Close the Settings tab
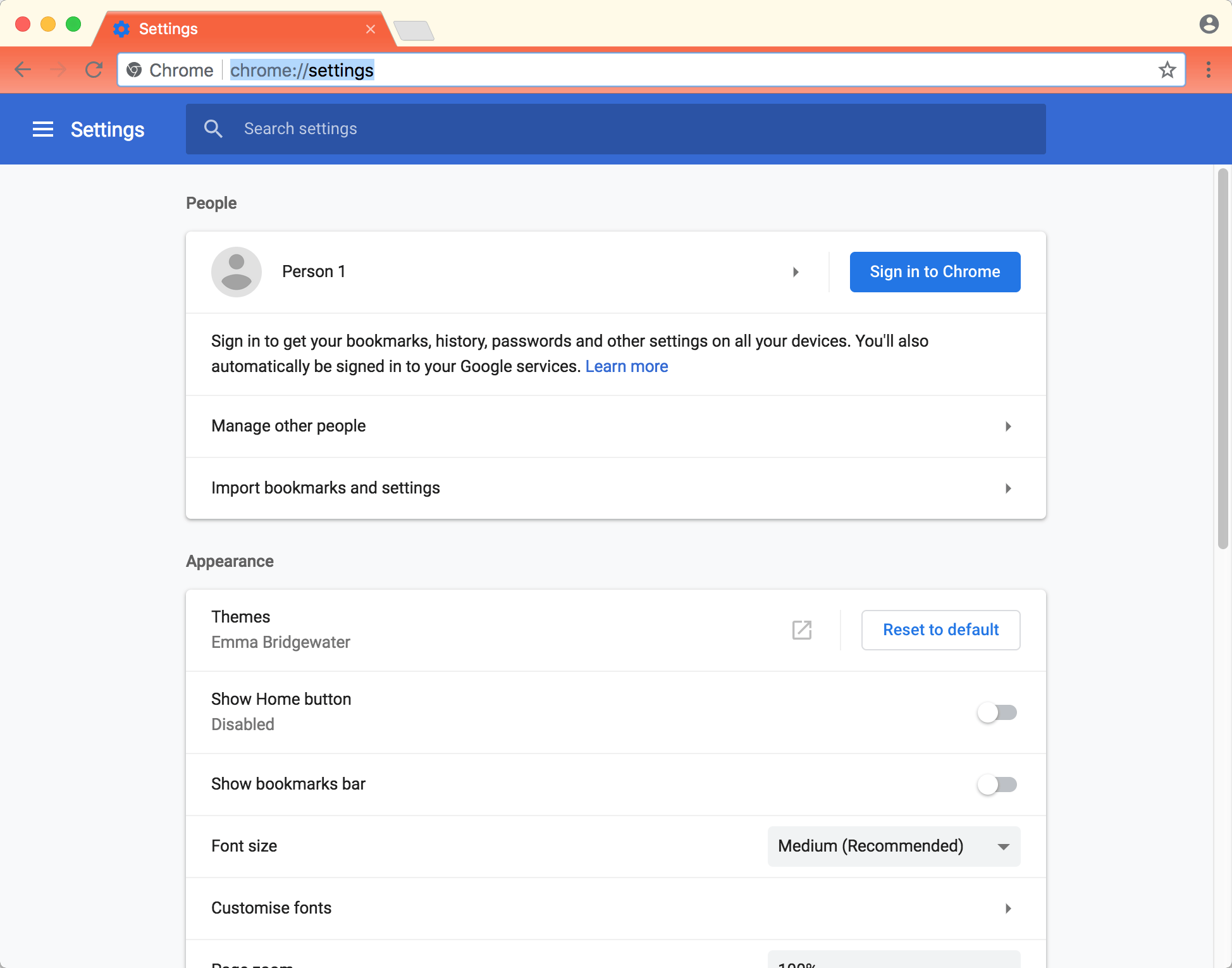1232x968 pixels. [x=371, y=29]
